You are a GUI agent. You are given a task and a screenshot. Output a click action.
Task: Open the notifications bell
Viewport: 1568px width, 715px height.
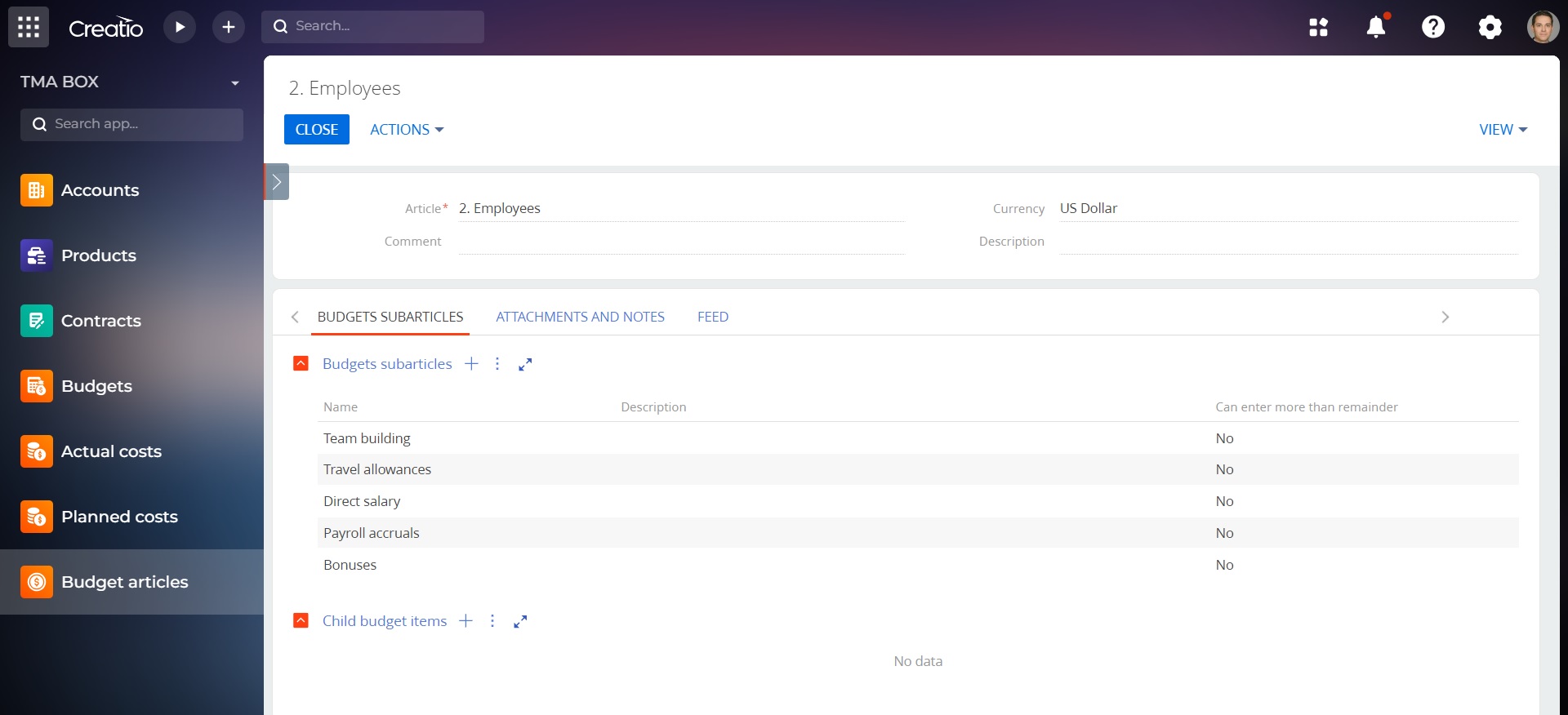pyautogui.click(x=1376, y=27)
